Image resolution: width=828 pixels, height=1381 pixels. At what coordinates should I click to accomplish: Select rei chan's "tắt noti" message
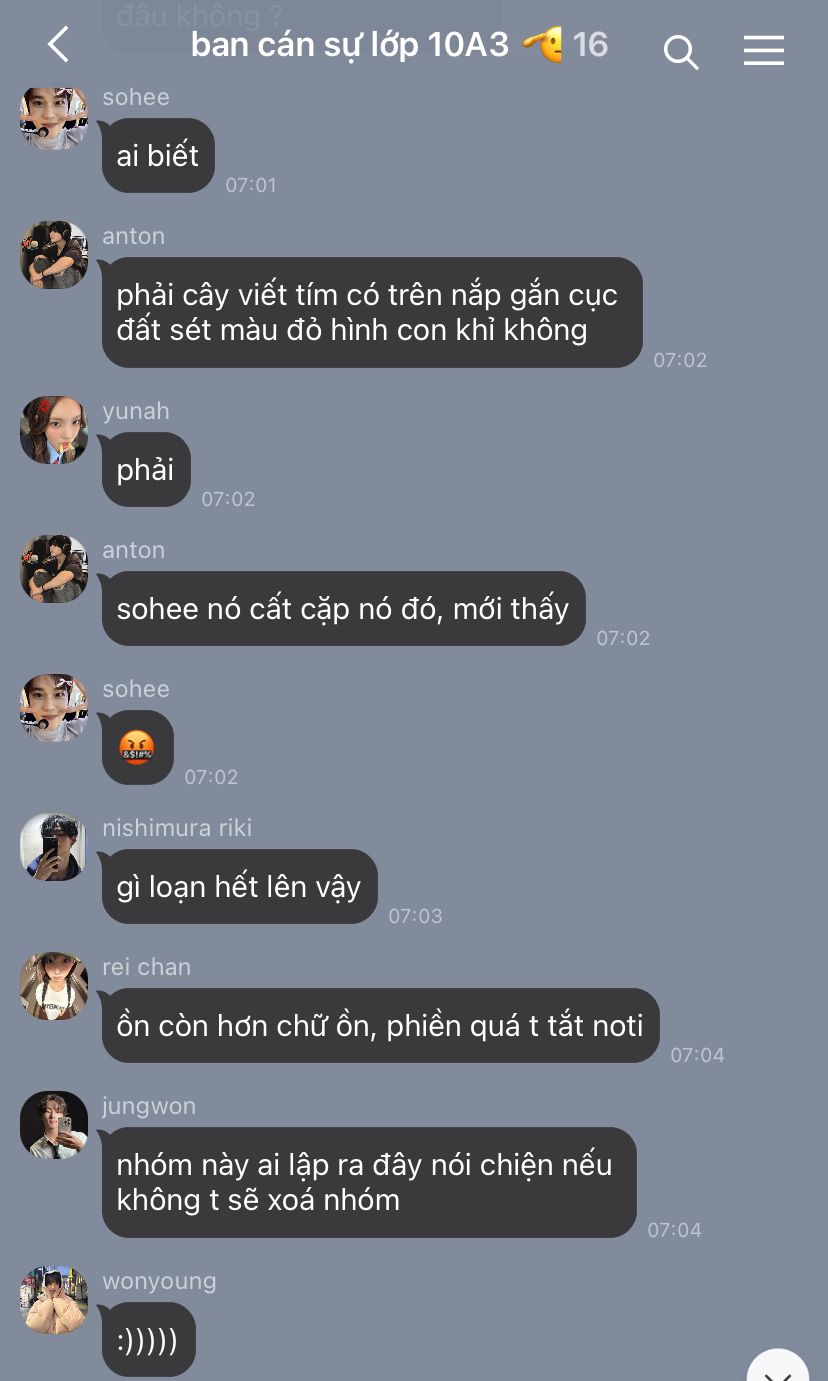[x=380, y=1025]
